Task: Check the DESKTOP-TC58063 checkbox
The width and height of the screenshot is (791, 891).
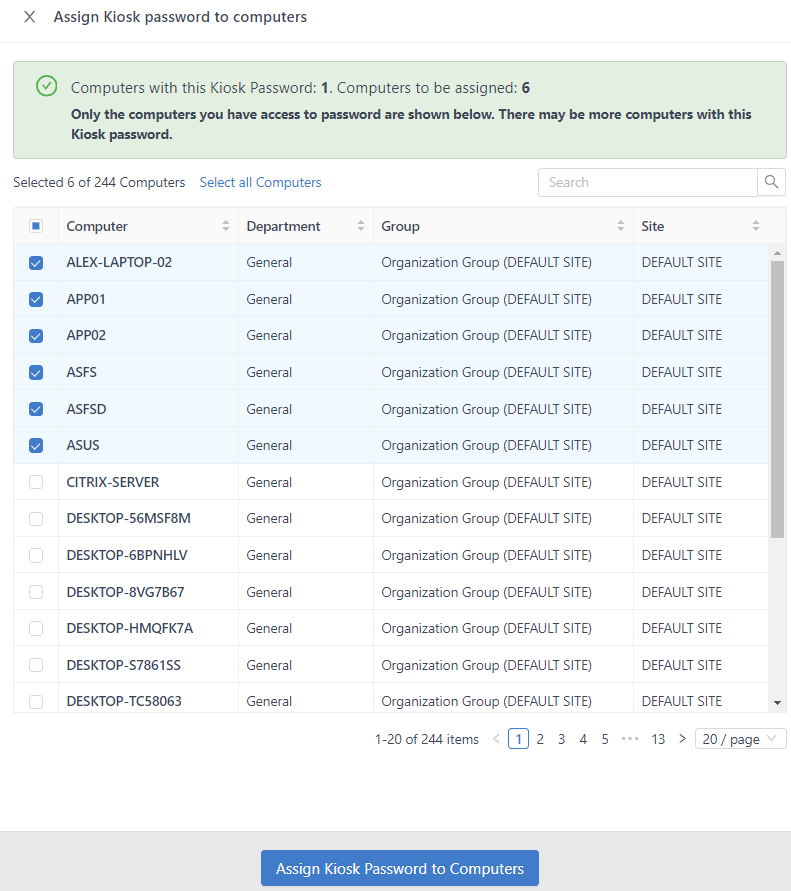Action: 36,702
